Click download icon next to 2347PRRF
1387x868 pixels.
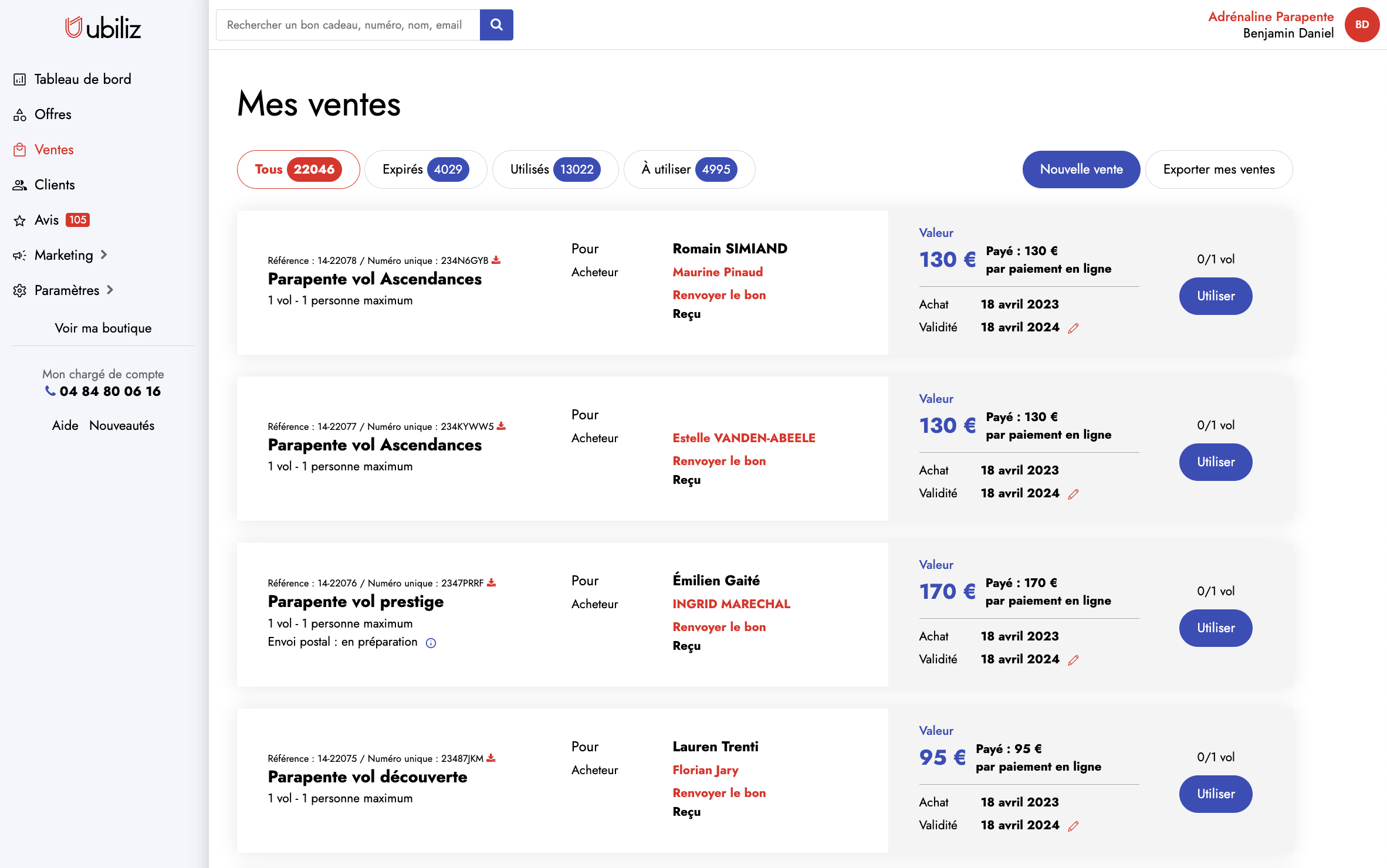tap(491, 582)
